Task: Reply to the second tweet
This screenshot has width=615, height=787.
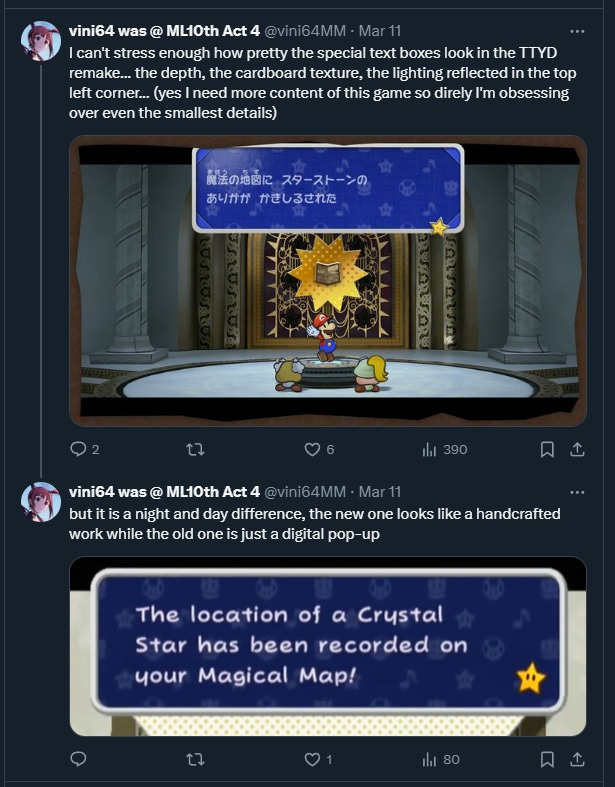Action: coord(78,759)
